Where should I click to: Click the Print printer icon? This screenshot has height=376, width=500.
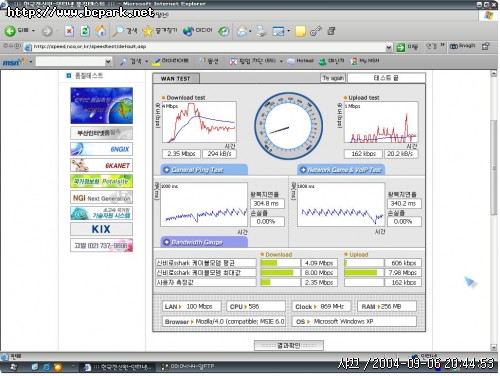(x=261, y=31)
